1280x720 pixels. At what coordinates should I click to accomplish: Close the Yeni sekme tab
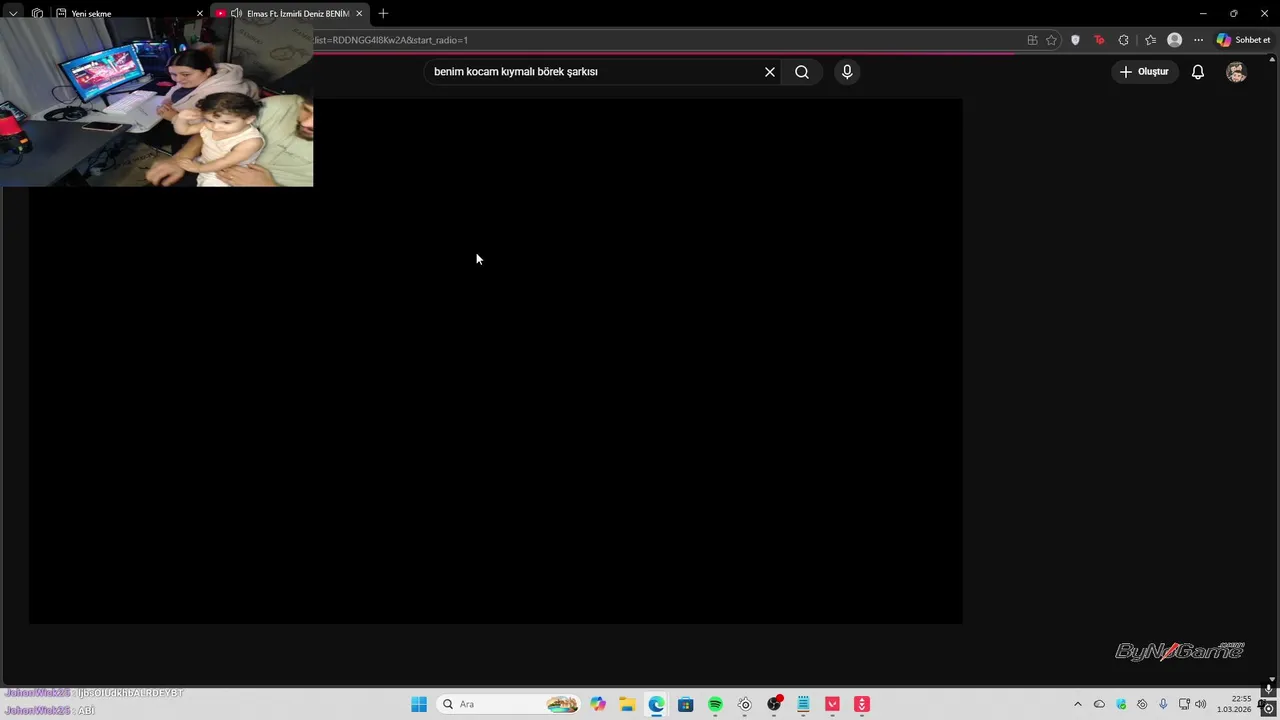coord(199,13)
